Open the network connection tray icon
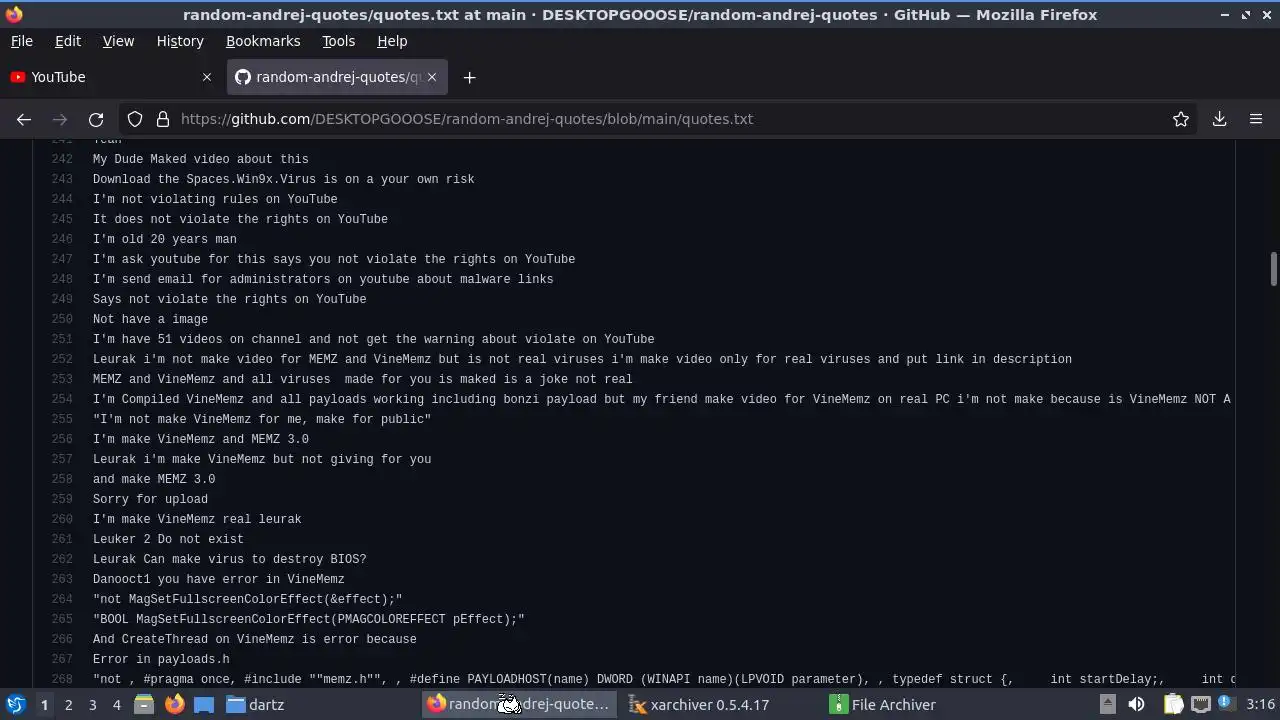This screenshot has height=720, width=1280. pos(1200,705)
